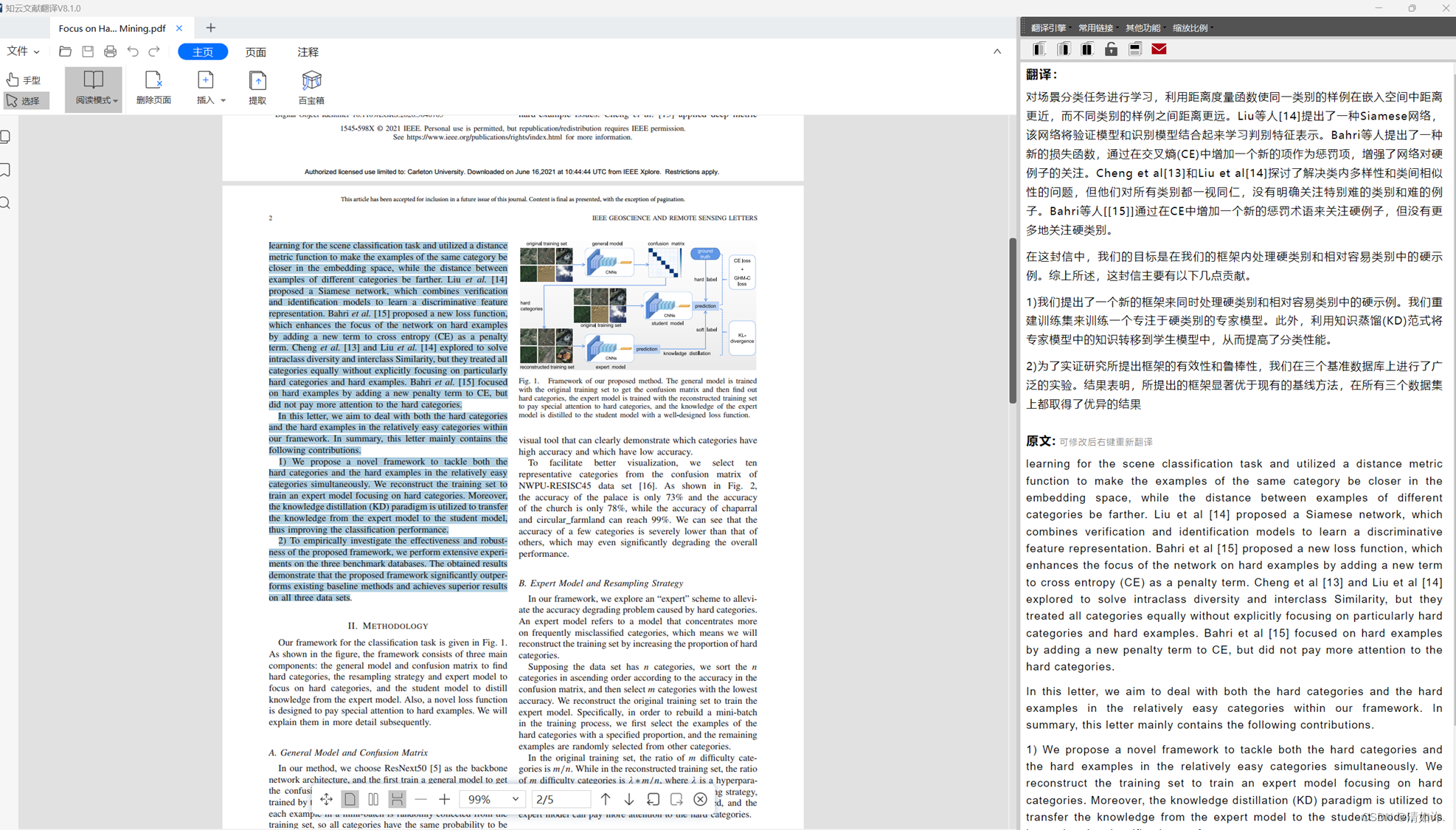The width and height of the screenshot is (1456, 830).
Task: Click the undo arrow icon
Action: click(133, 52)
